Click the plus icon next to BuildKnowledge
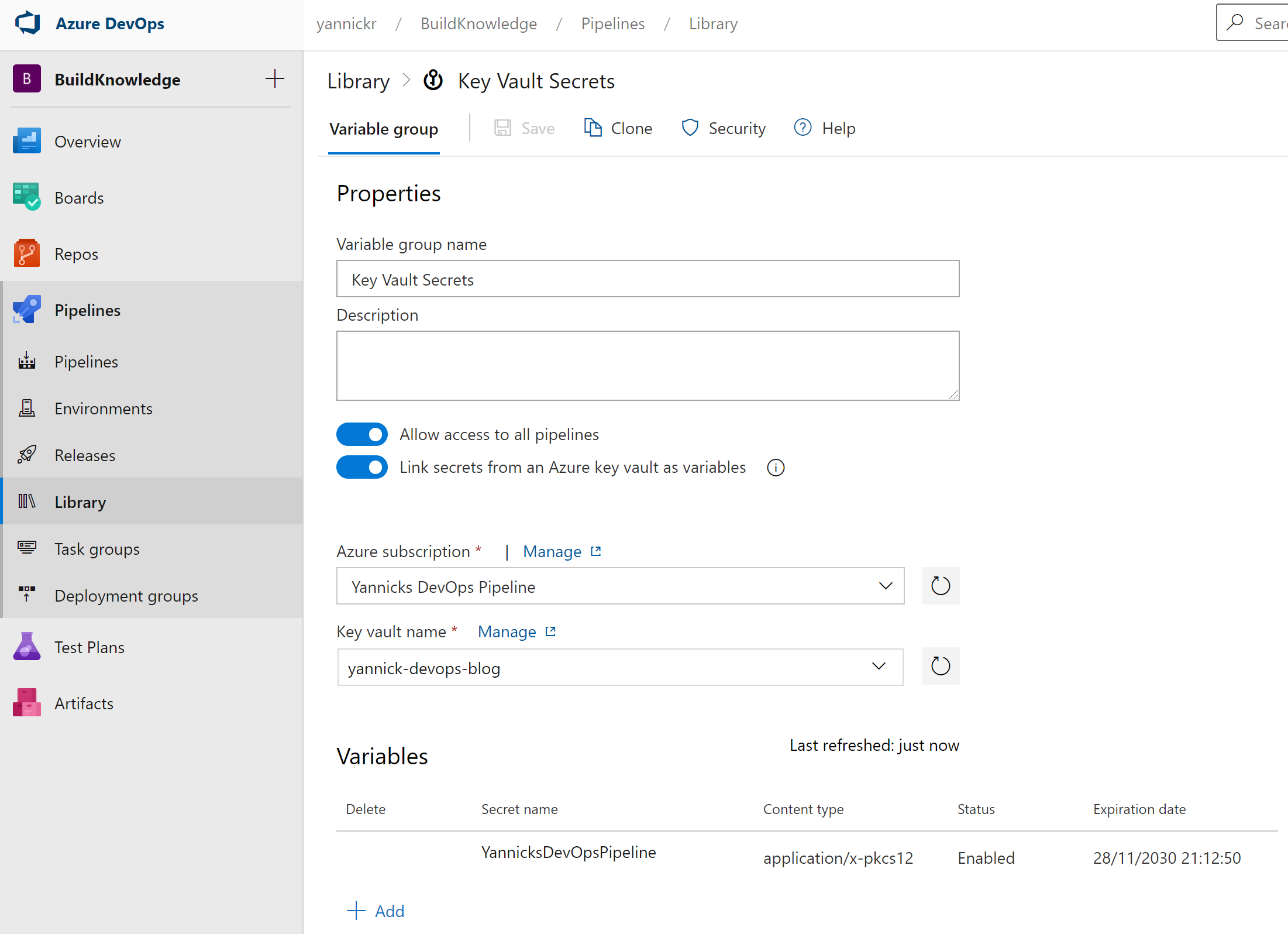 tap(274, 78)
